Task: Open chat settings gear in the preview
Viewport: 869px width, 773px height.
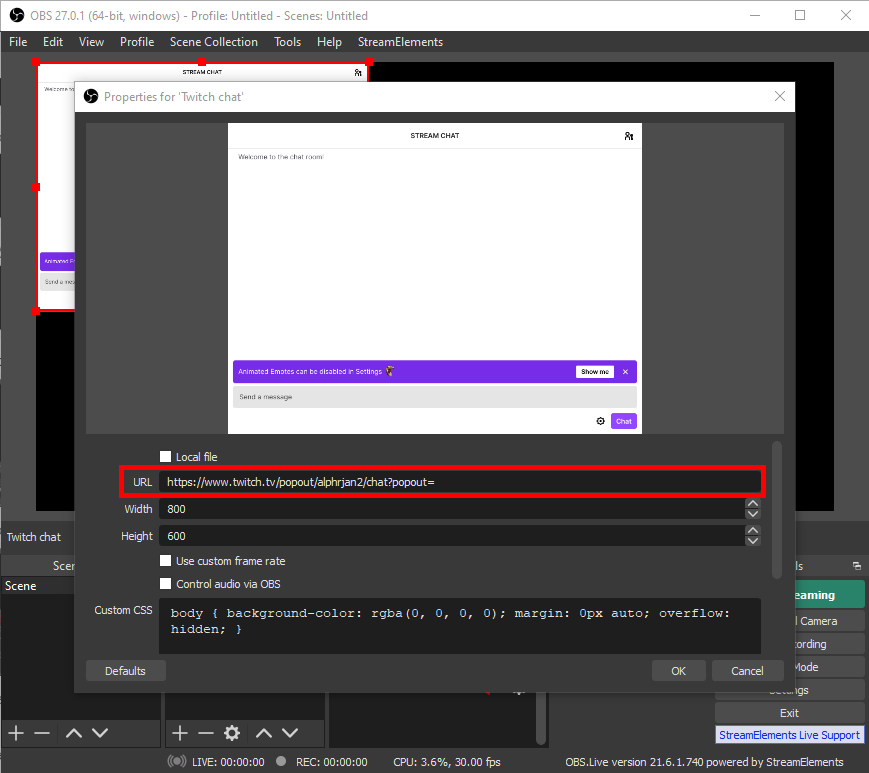Action: 600,421
